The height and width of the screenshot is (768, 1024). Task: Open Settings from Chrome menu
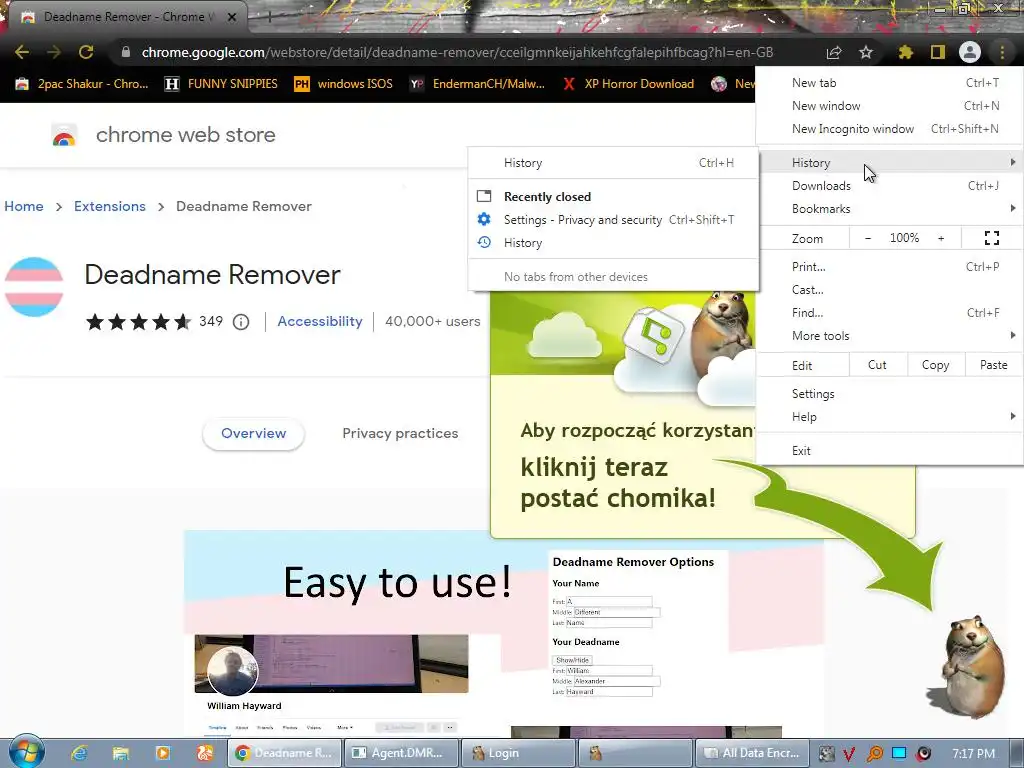889,394
